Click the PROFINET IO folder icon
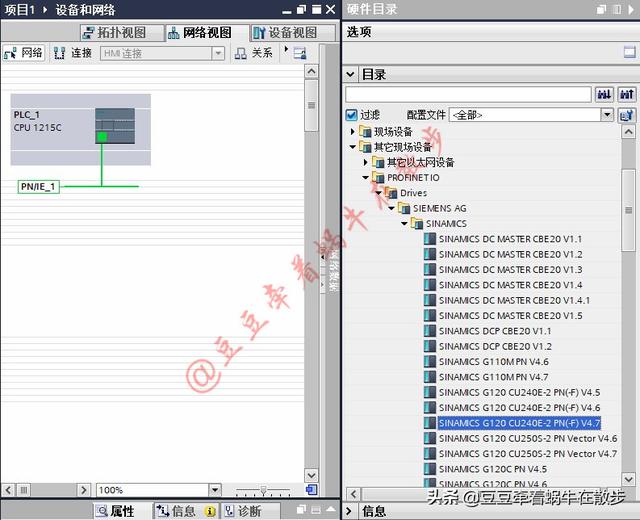The image size is (640, 520). pyautogui.click(x=378, y=178)
